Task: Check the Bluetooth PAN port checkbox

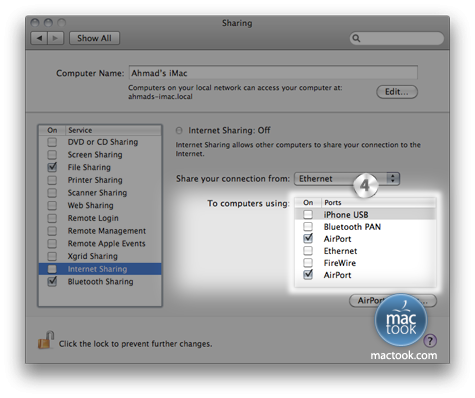Action: click(x=308, y=227)
